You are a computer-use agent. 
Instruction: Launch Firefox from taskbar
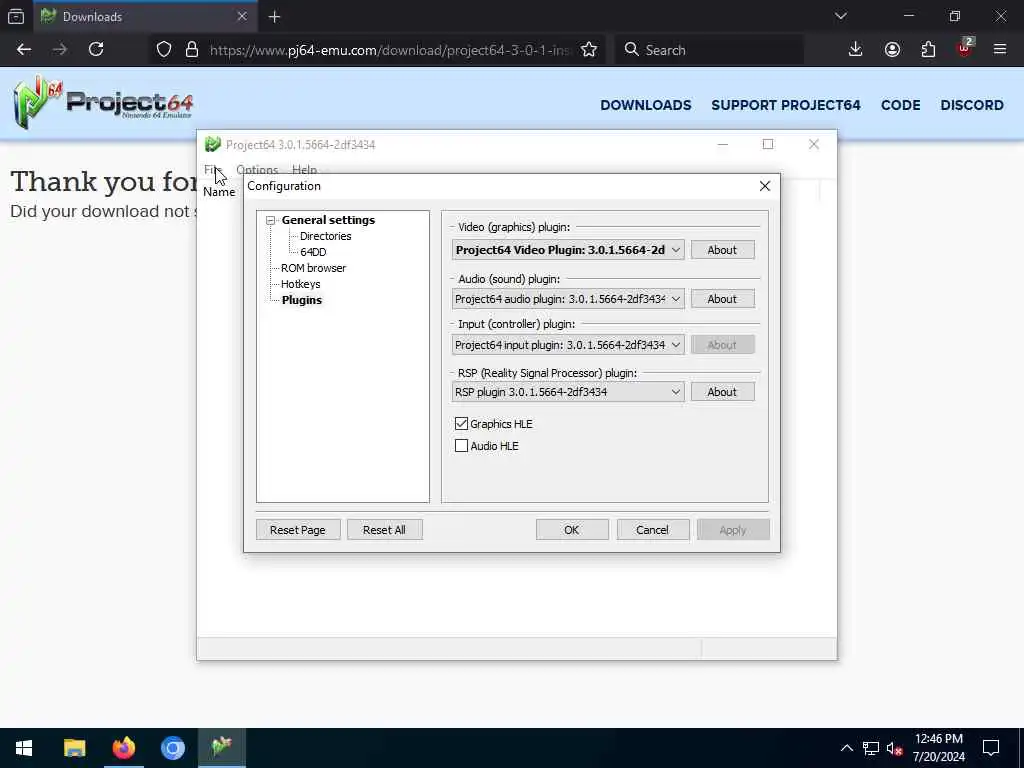point(123,748)
